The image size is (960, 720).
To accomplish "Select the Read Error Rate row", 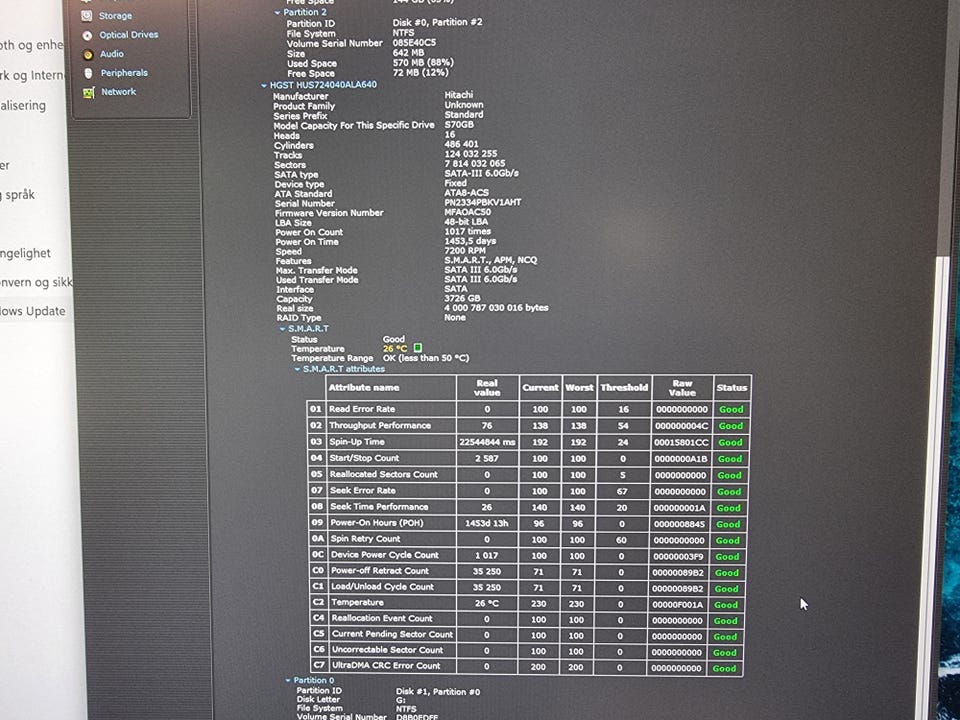I will [x=529, y=409].
